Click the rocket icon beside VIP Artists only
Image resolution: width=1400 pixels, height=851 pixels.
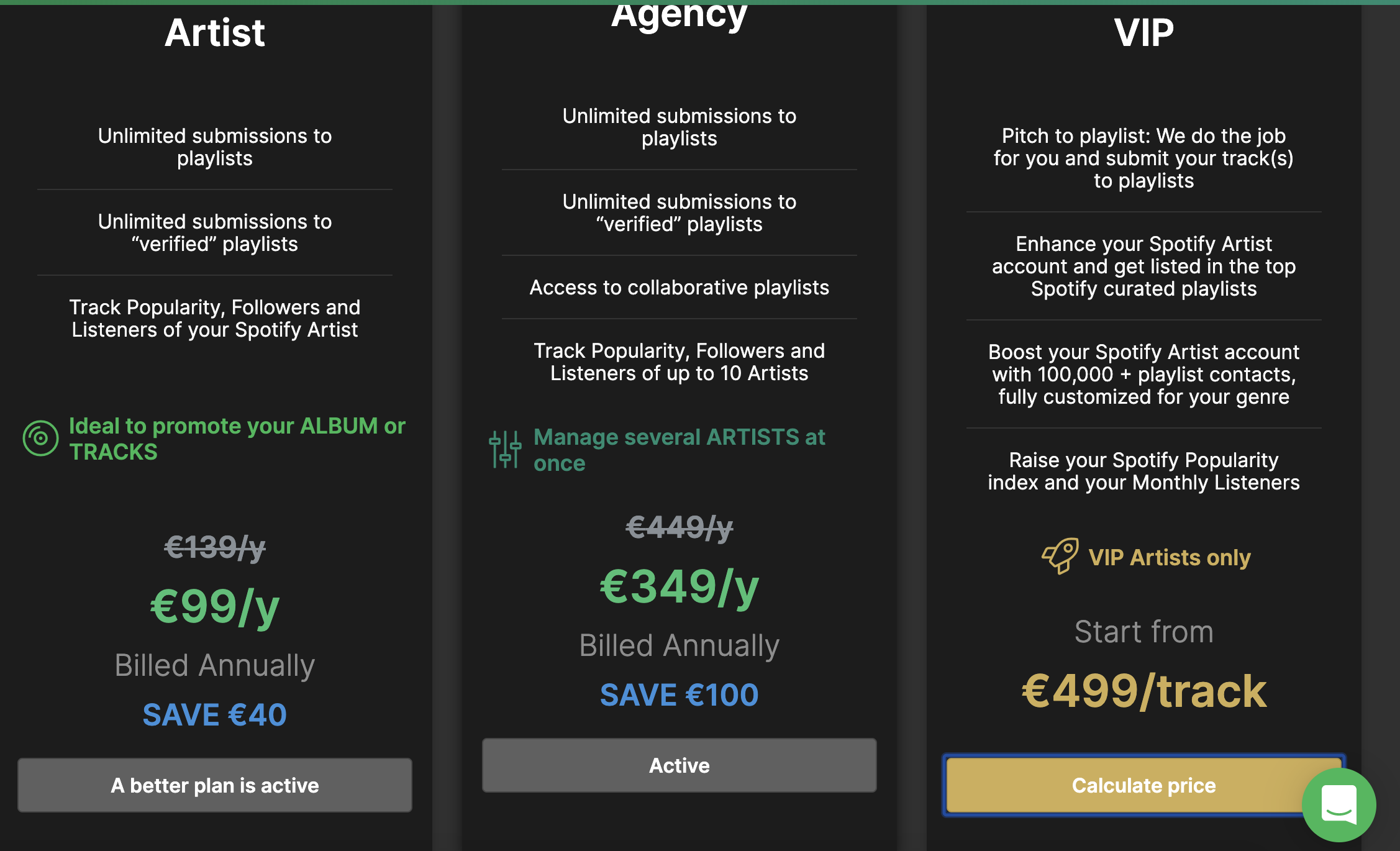[x=1060, y=556]
